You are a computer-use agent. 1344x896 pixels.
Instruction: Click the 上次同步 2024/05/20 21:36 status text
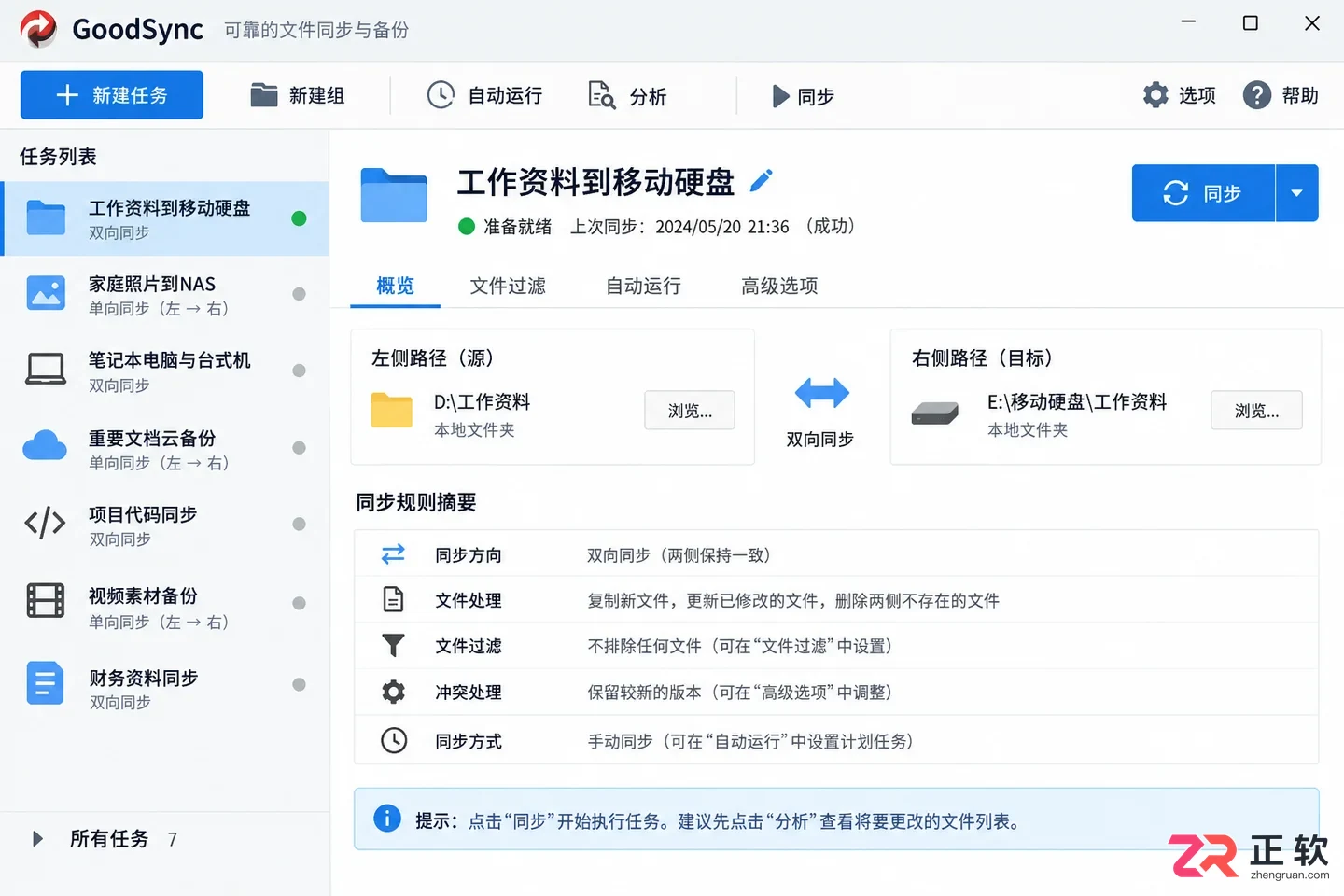[680, 227]
